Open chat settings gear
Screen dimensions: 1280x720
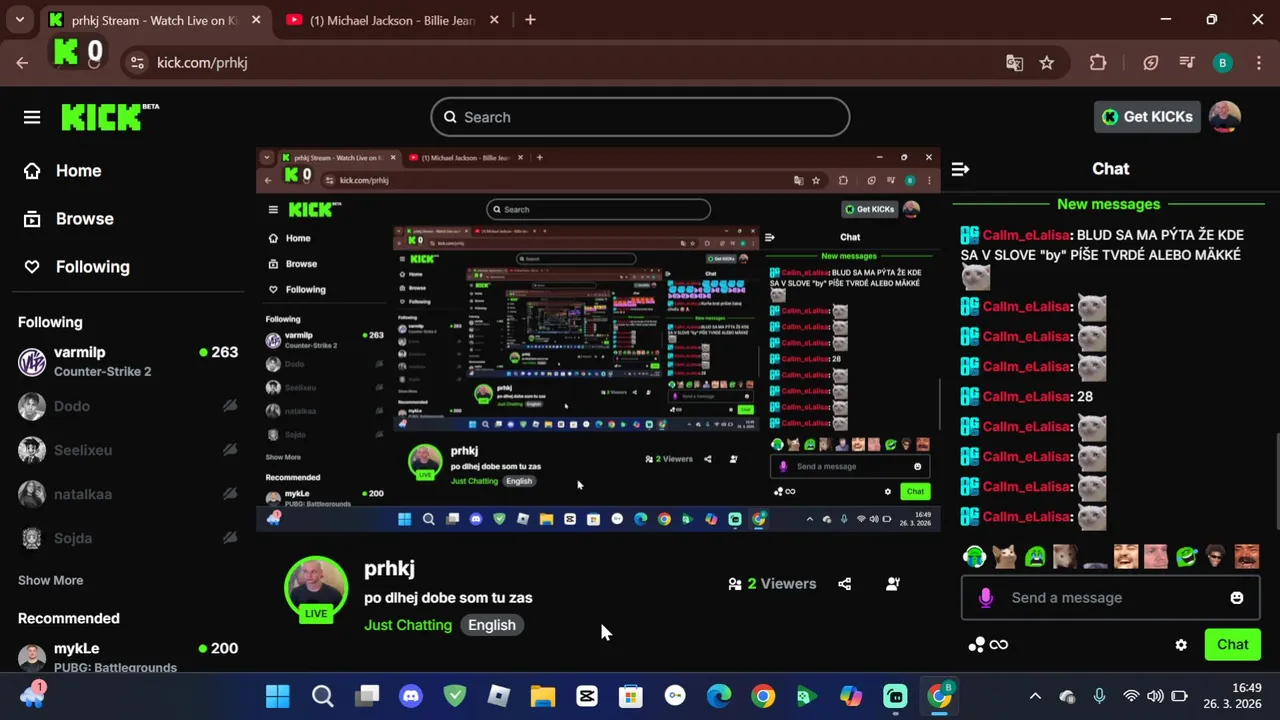(1181, 645)
